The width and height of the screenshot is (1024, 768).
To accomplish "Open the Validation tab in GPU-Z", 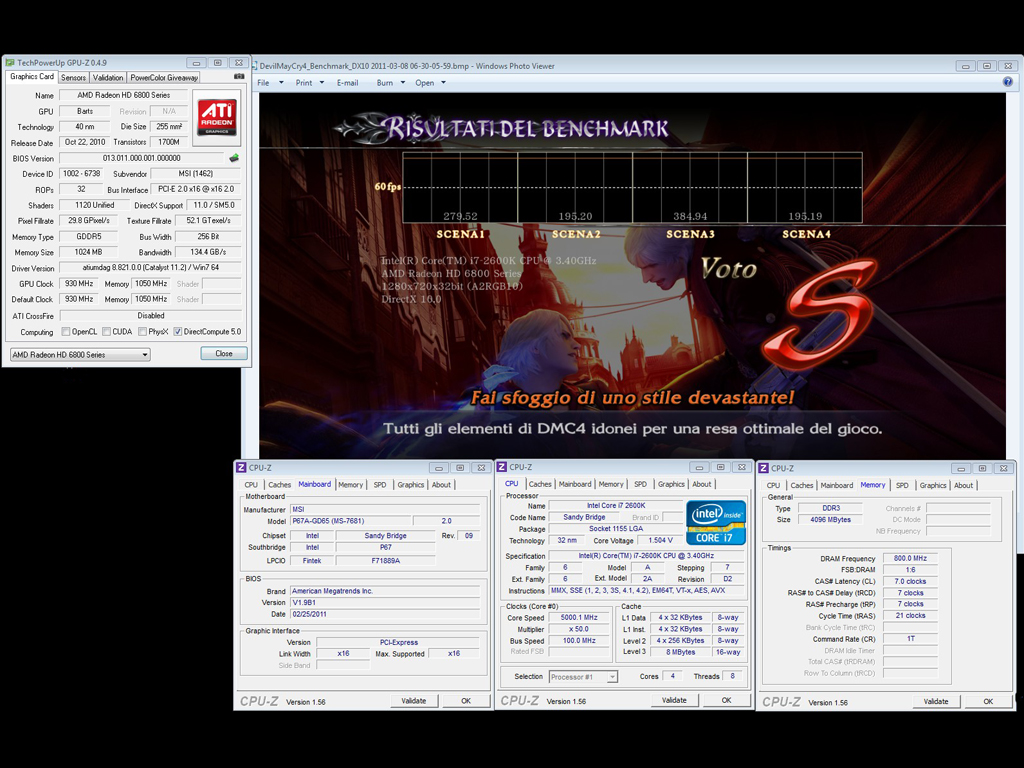I will point(108,78).
